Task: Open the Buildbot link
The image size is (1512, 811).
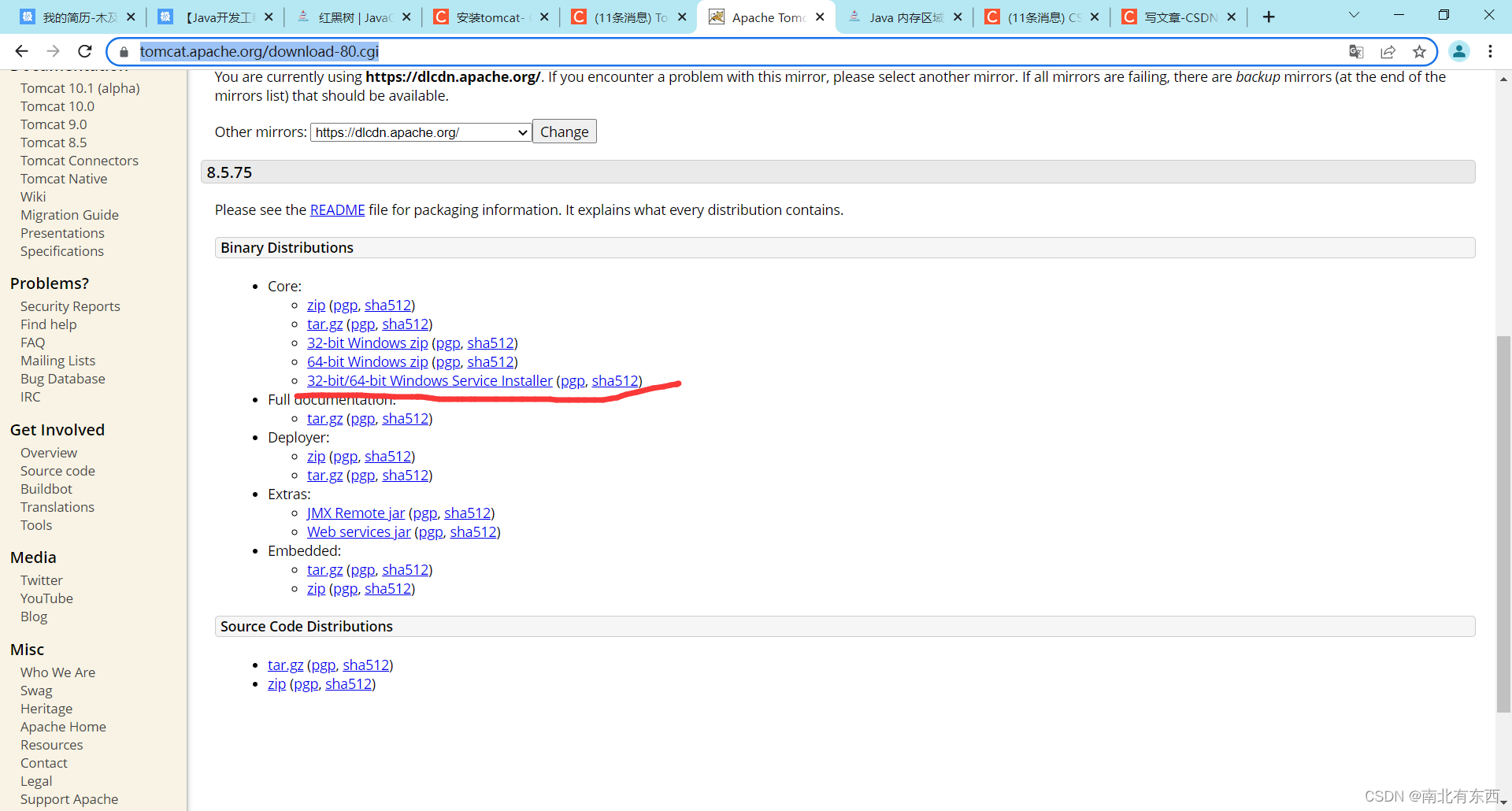Action: tap(46, 489)
